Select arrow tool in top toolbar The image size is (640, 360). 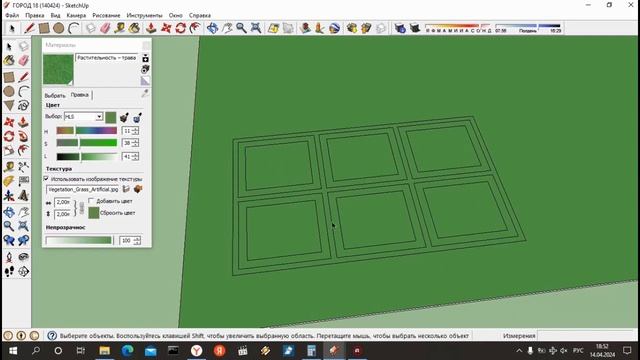point(11,28)
